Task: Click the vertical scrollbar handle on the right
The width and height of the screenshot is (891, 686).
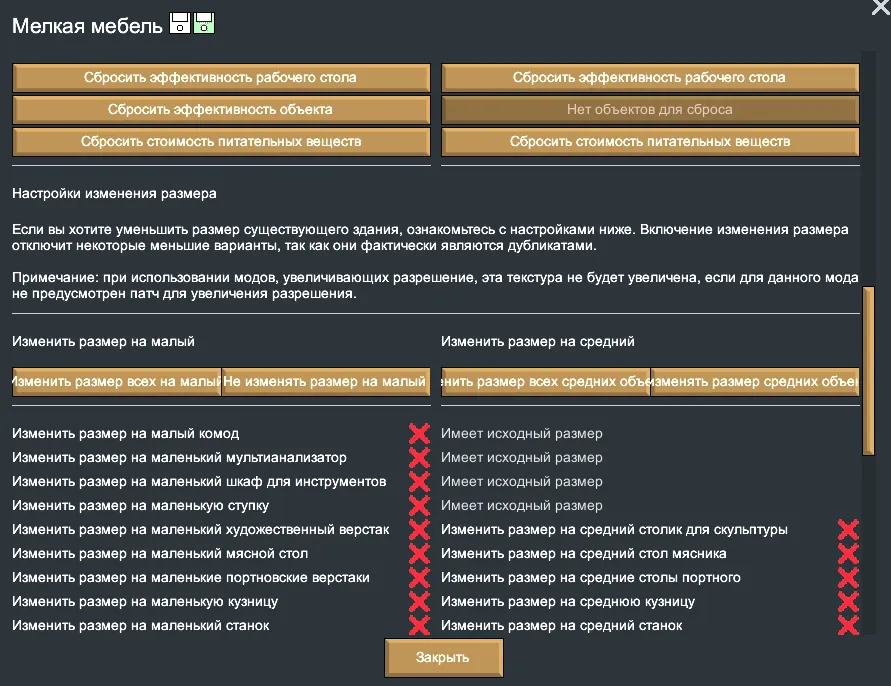Action: [x=868, y=372]
